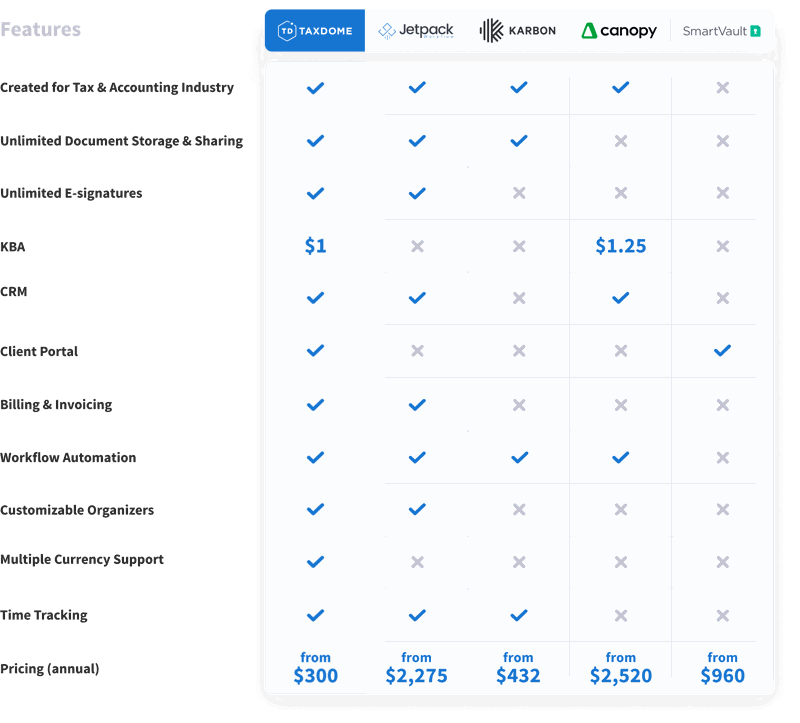This screenshot has width=800, height=723.
Task: Click SmartVault cross for Workflow Automation
Action: point(722,458)
